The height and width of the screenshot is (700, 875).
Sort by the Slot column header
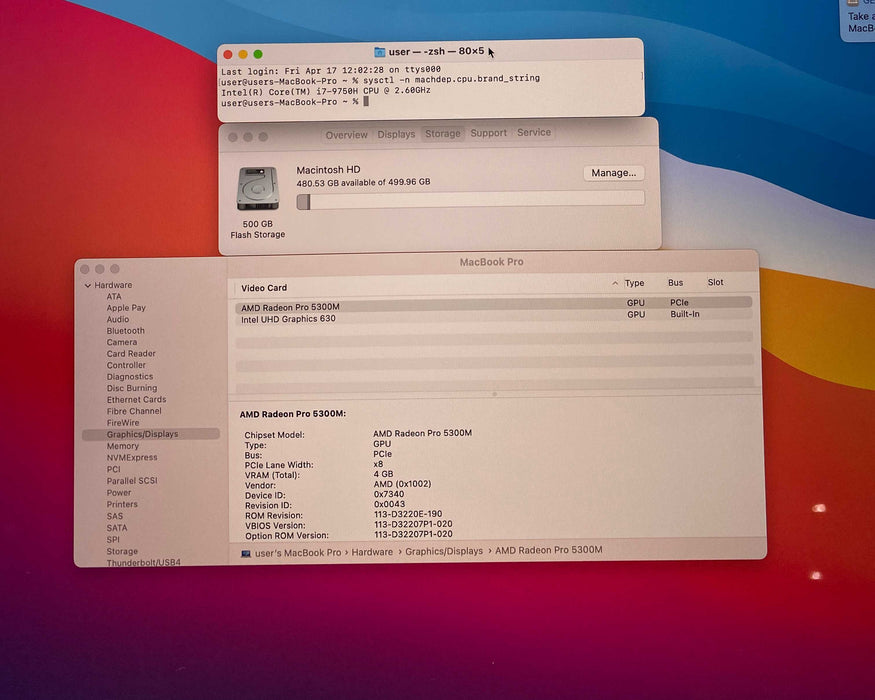[x=715, y=282]
